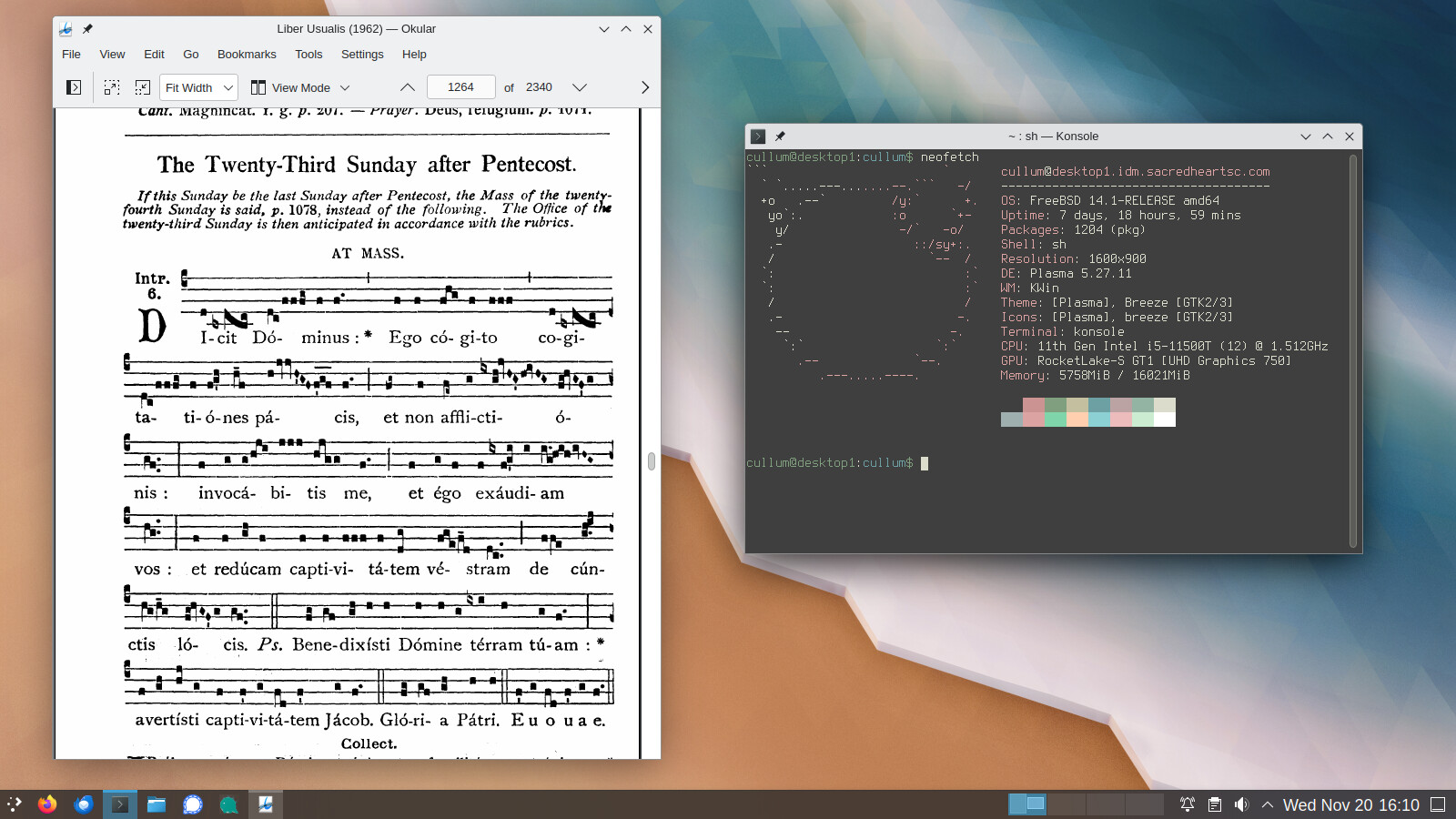Click the DE: Plasma 5.27.11 line
Image resolution: width=1456 pixels, height=819 pixels.
point(1067,274)
